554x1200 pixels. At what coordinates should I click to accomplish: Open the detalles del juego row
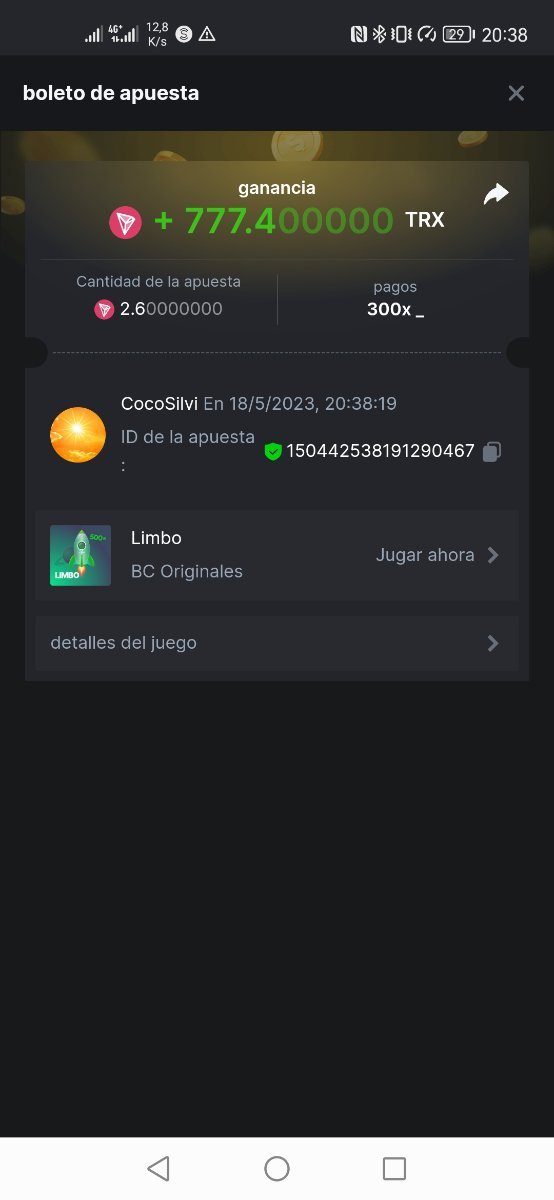pyautogui.click(x=277, y=643)
